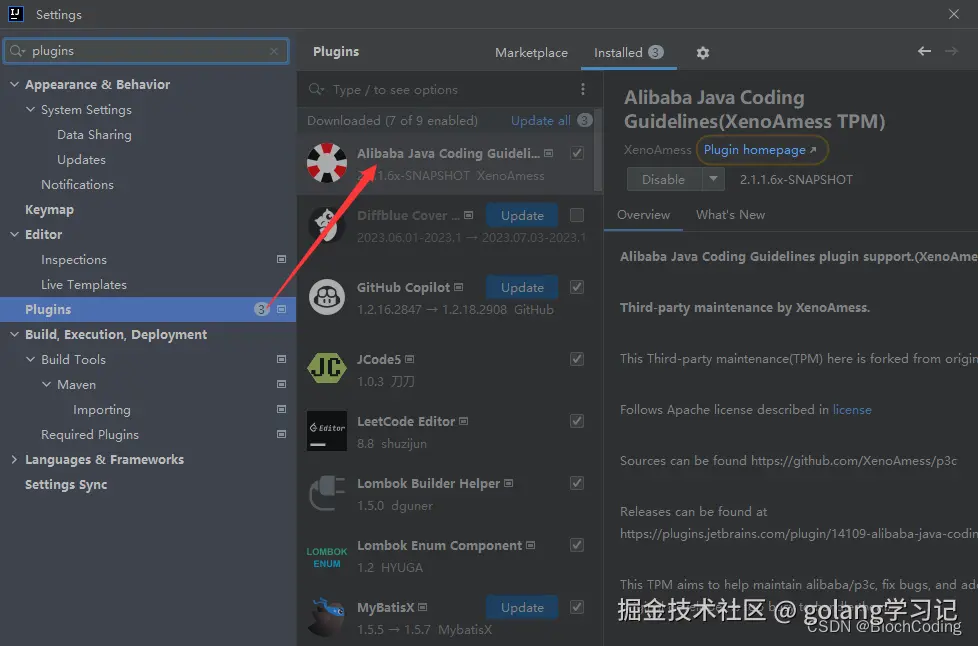Select Notifications in settings tree
This screenshot has height=646, width=978.
(77, 185)
